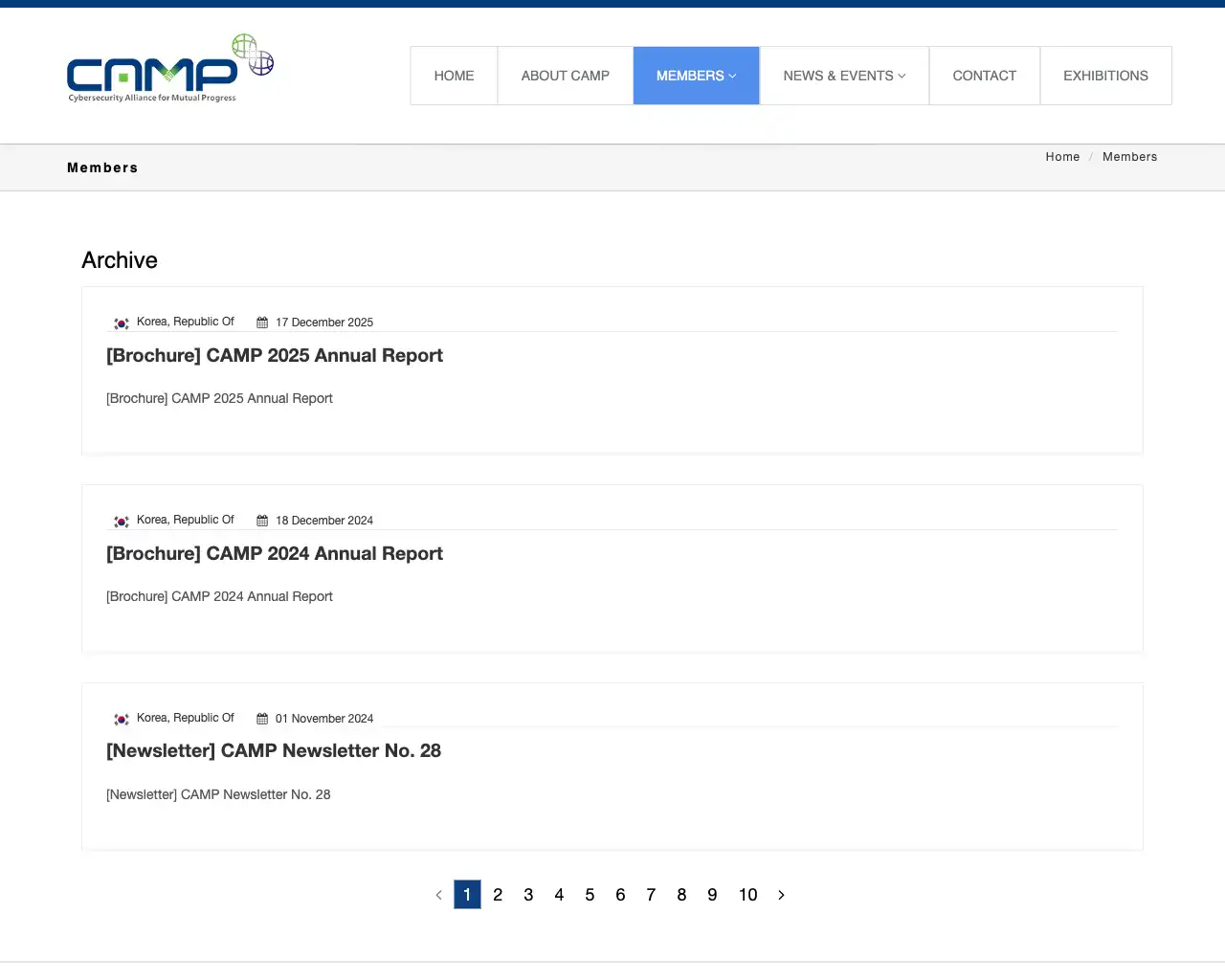Screen dimensions: 1225x980
Task: Click 'Korea, Republic Of' in the 2025 report card
Action: coord(186,322)
